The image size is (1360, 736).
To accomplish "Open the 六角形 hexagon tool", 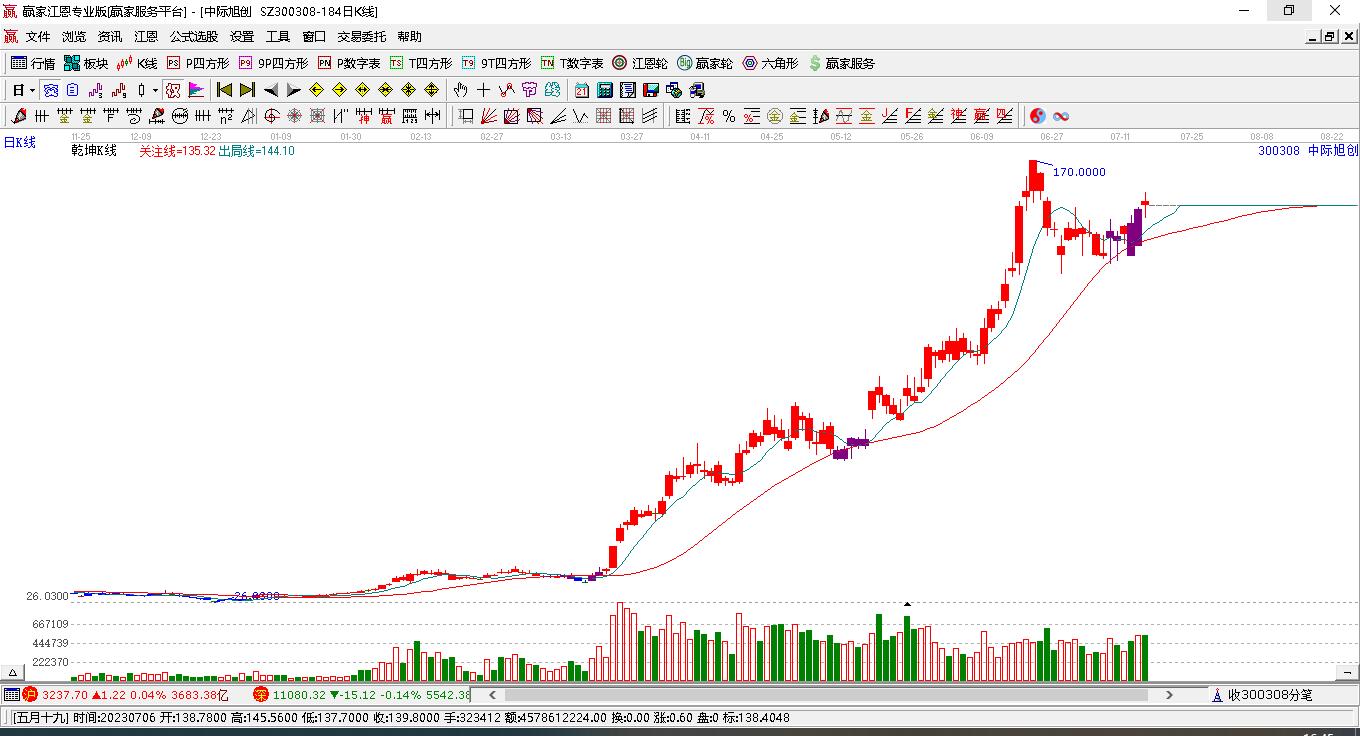I will 770,63.
